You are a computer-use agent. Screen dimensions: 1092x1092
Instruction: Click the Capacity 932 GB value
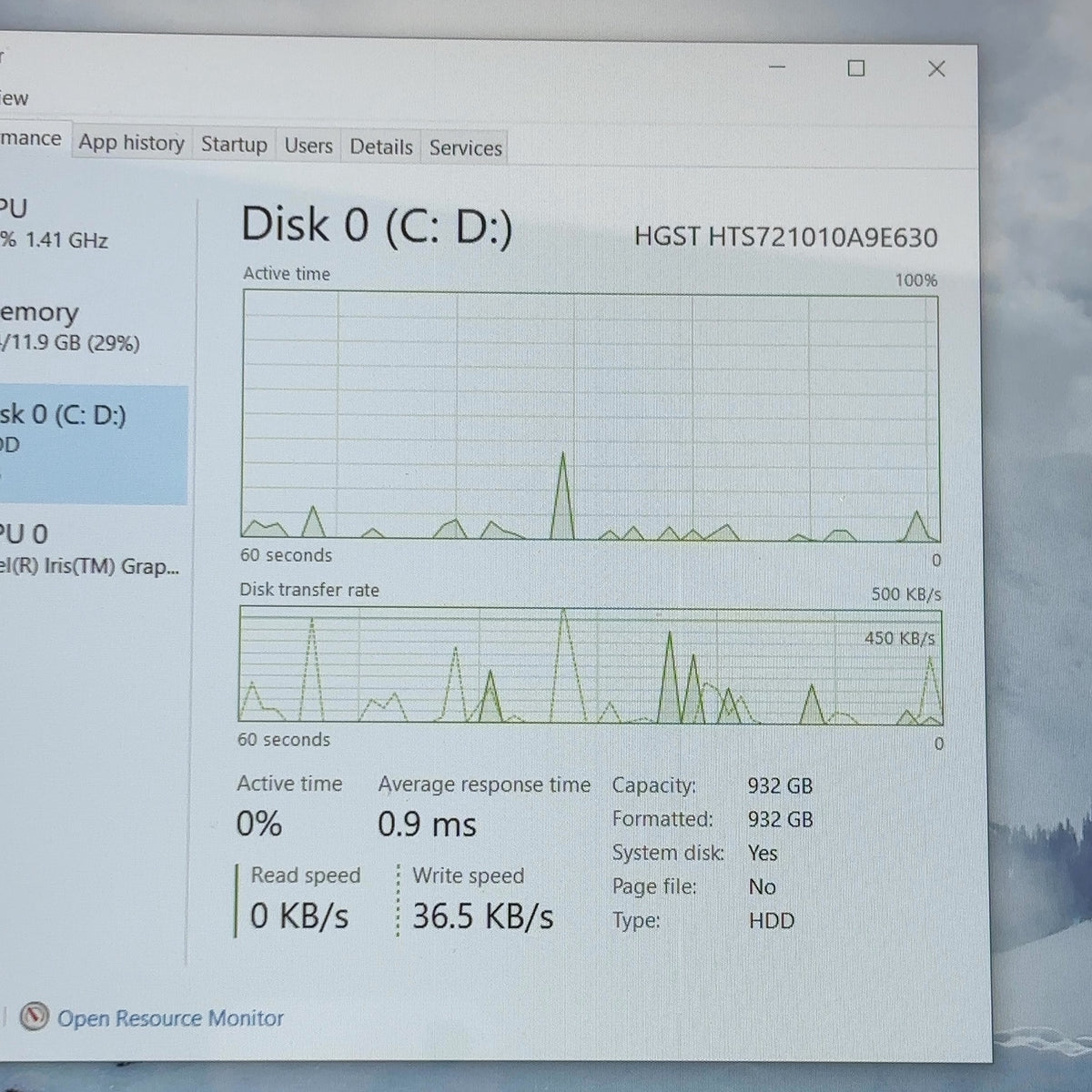click(780, 786)
